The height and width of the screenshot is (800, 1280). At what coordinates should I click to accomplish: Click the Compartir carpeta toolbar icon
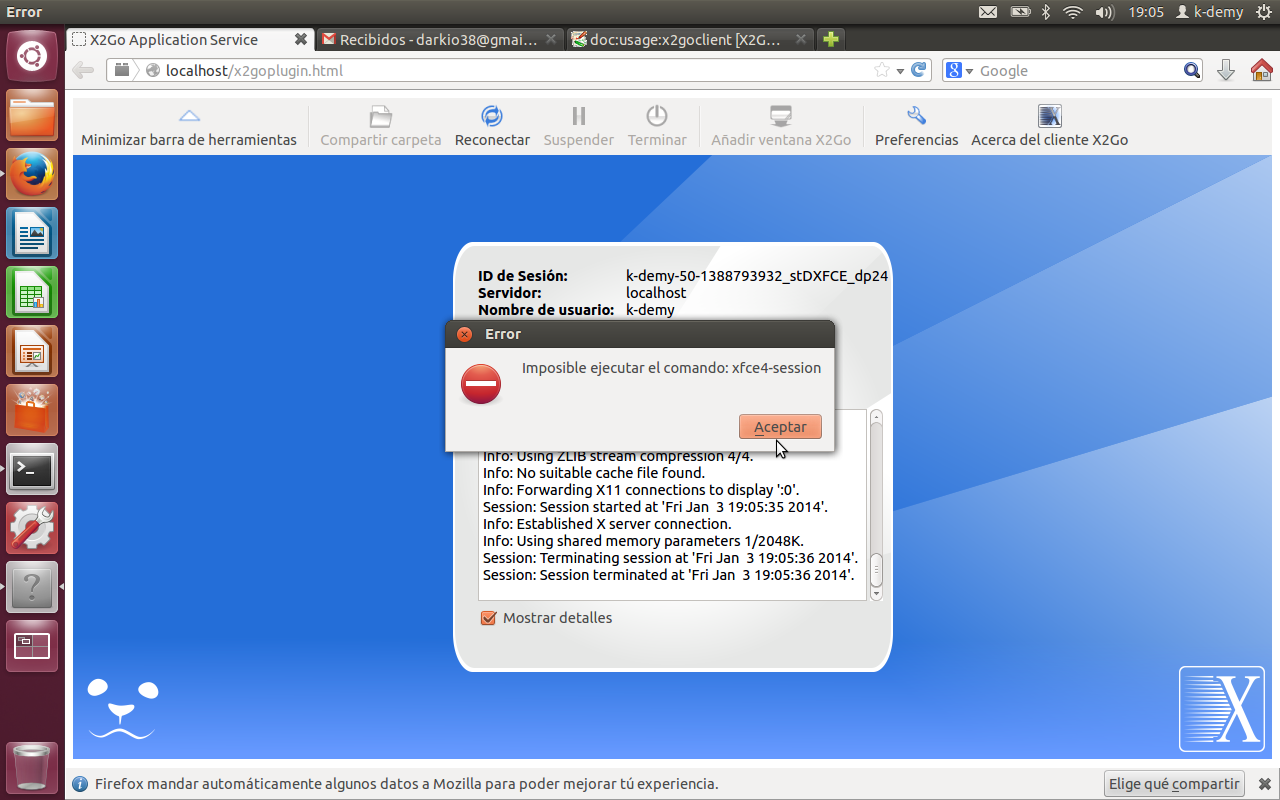point(380,116)
